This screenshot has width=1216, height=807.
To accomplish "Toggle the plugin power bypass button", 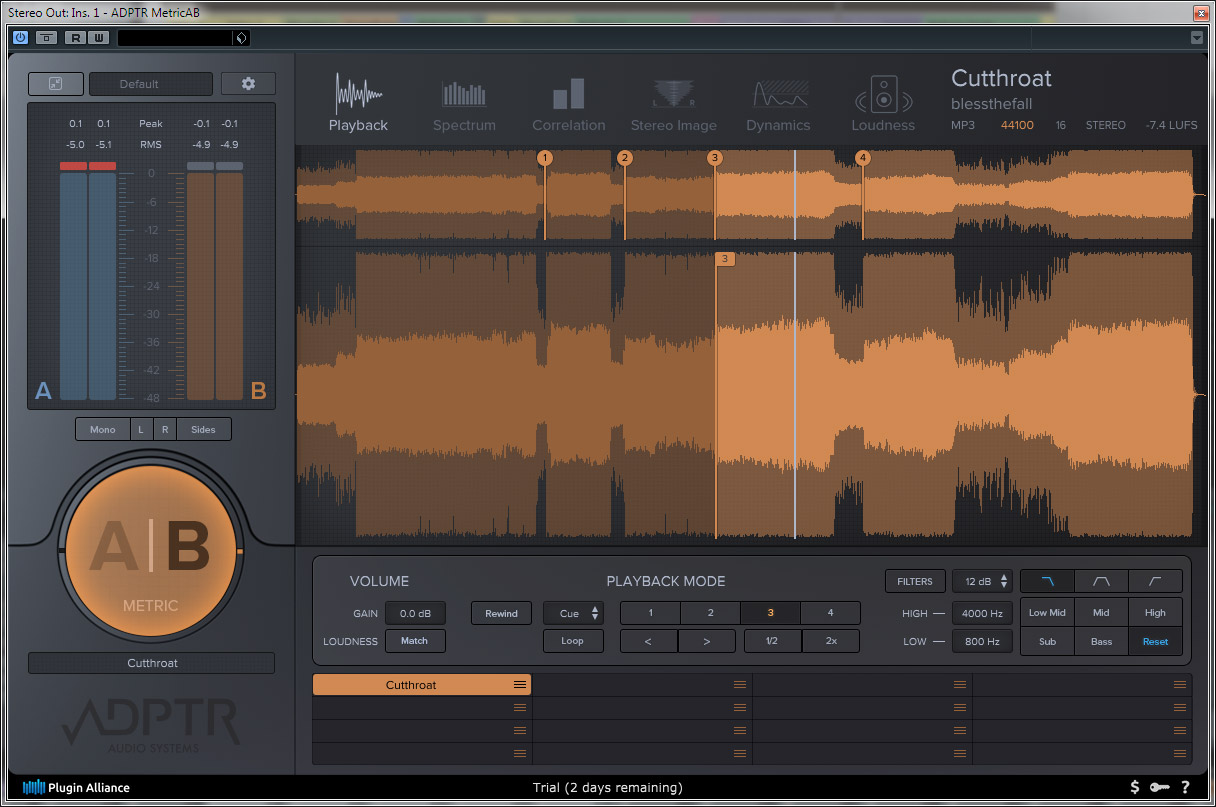I will (x=21, y=38).
